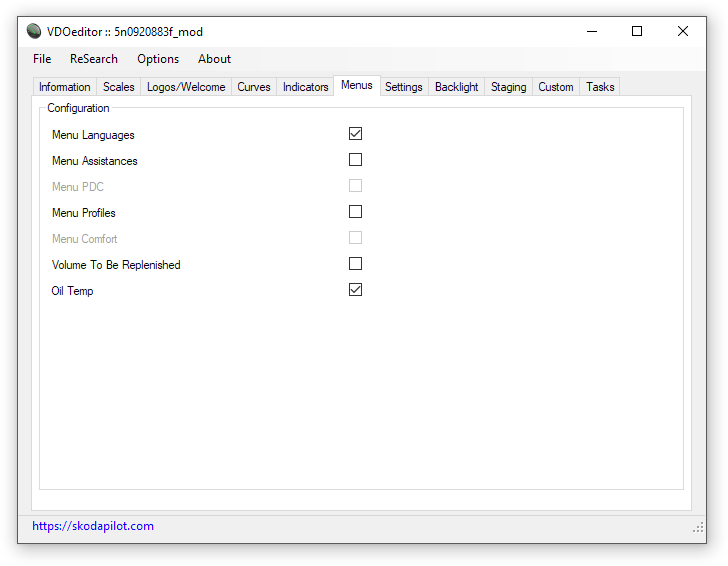Screen dimensions: 728x566
Task: Uncheck the Menu Languages checkbox
Action: click(x=355, y=134)
